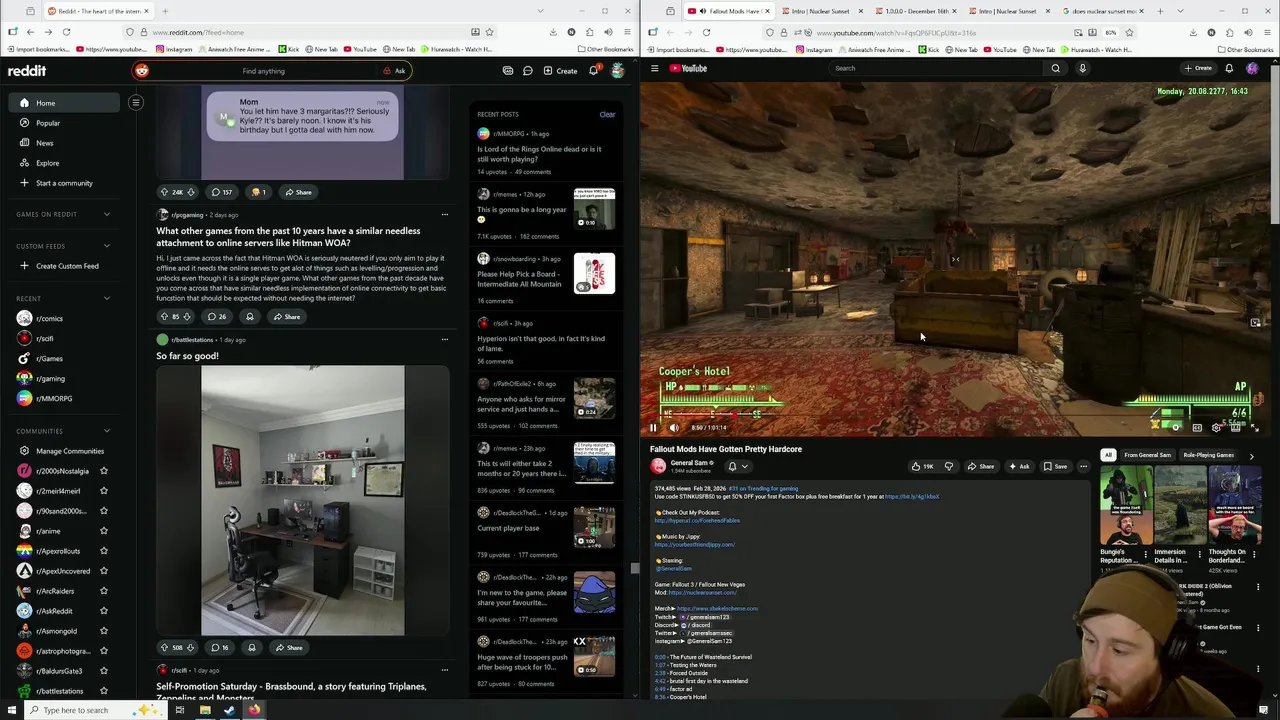1280x720 pixels.
Task: Open the YouTube guide hamburger menu
Action: click(655, 68)
